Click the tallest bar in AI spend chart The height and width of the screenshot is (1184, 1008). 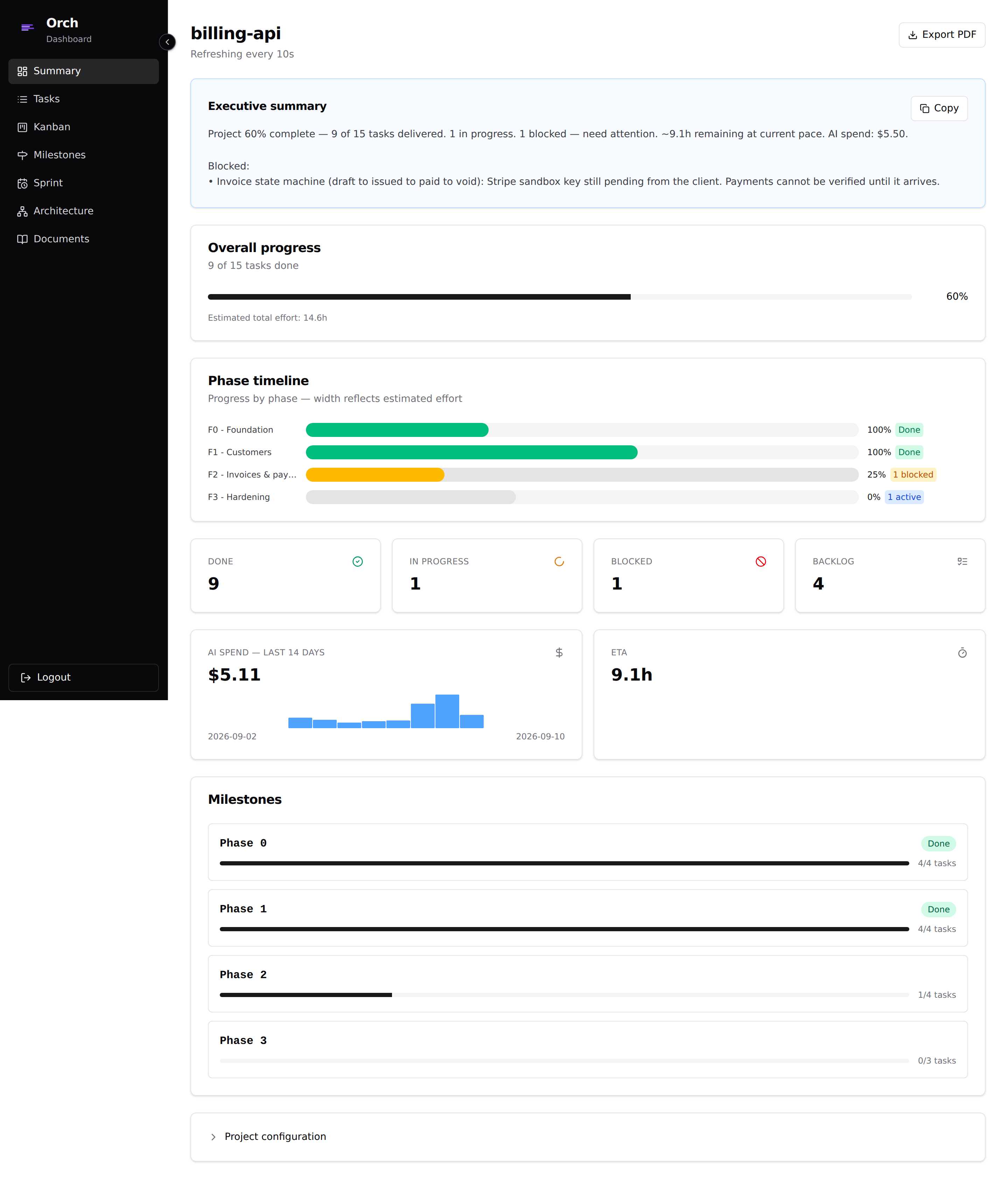click(447, 711)
